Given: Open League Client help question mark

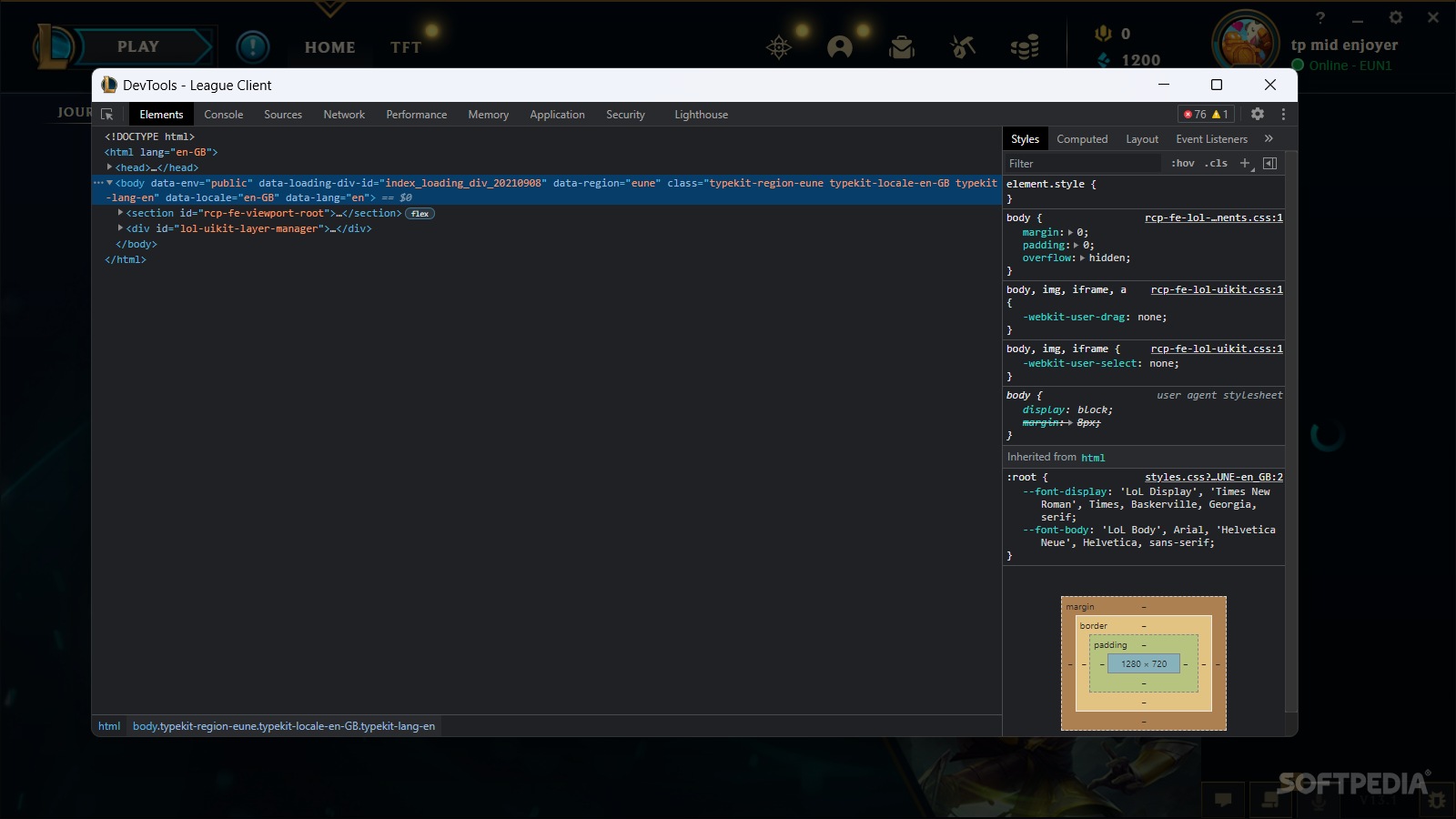Looking at the screenshot, I should (1320, 17).
